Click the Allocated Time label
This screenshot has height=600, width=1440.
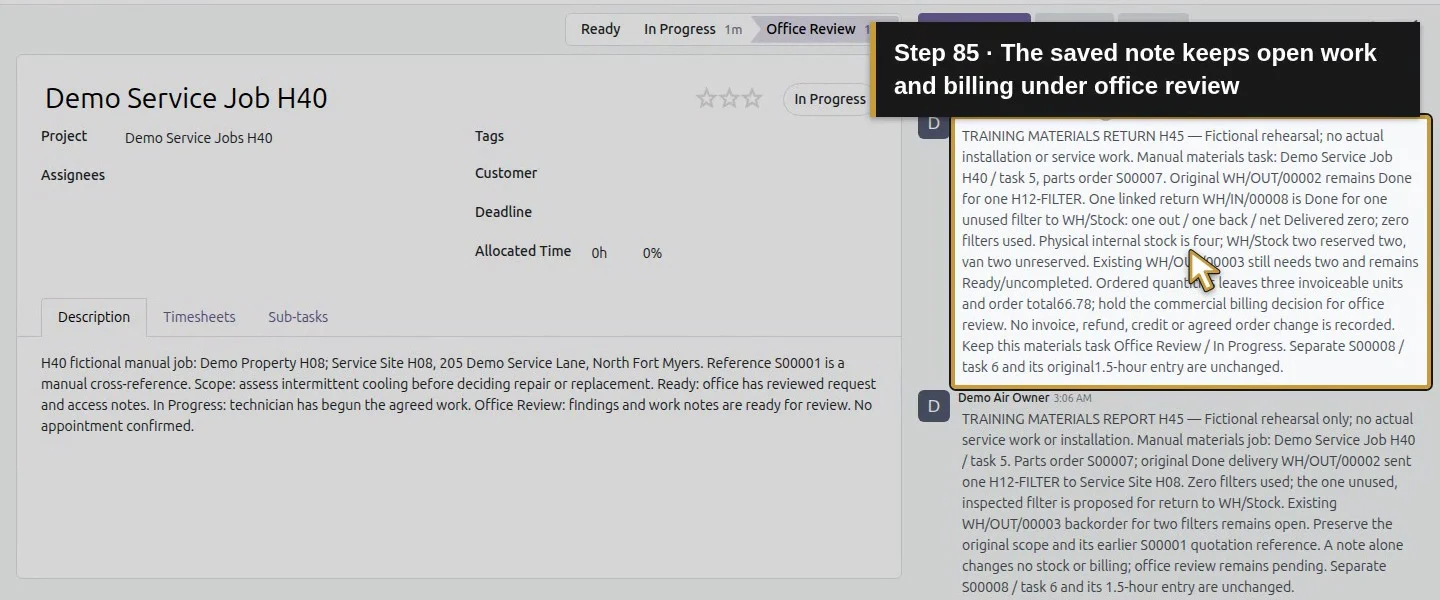523,251
